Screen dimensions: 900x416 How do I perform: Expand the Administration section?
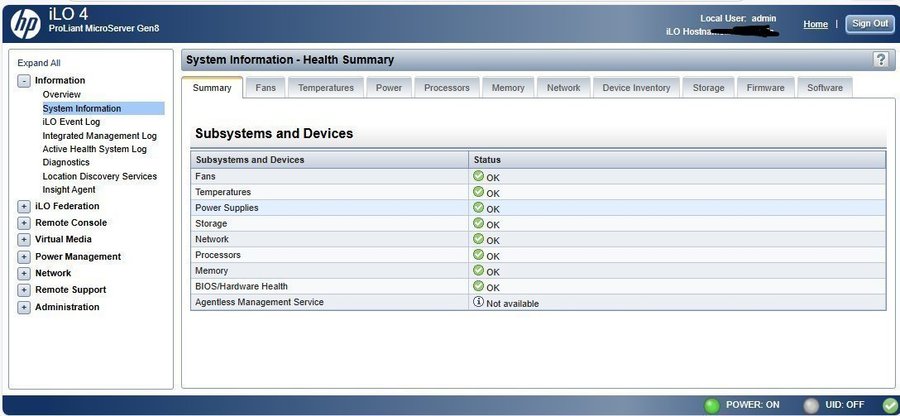(x=24, y=307)
